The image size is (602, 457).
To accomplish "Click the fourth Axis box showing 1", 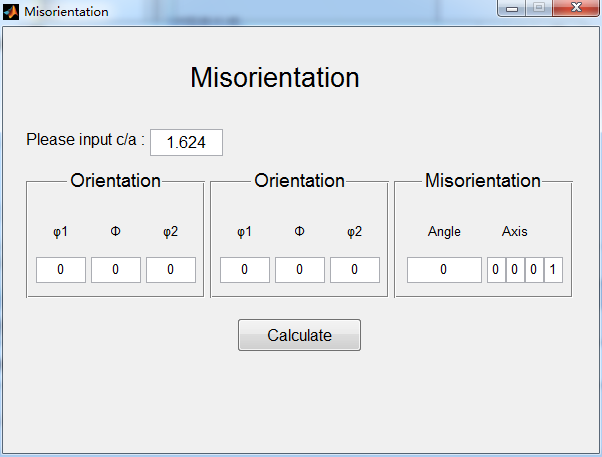I will (553, 270).
